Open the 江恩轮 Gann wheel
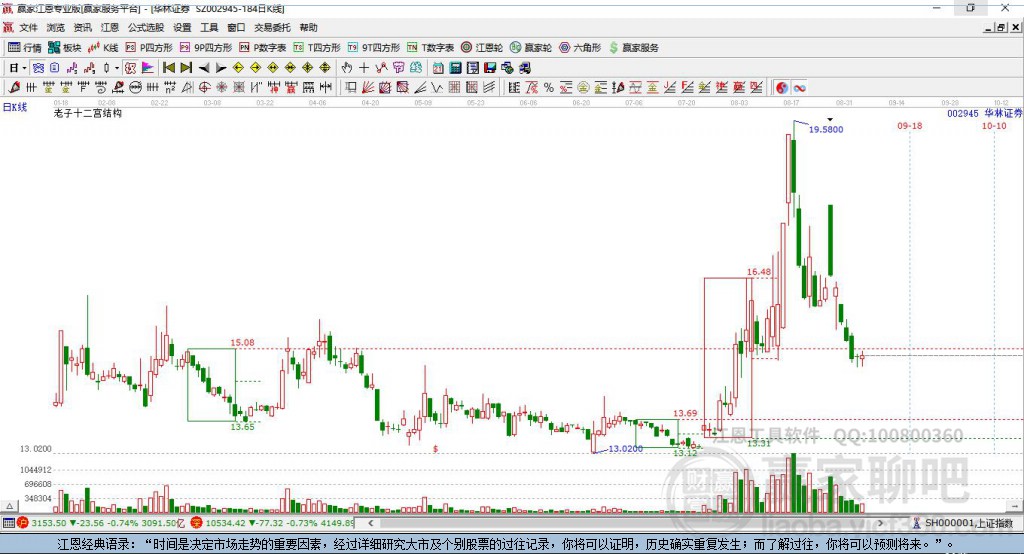Image resolution: width=1024 pixels, height=554 pixels. [481, 48]
